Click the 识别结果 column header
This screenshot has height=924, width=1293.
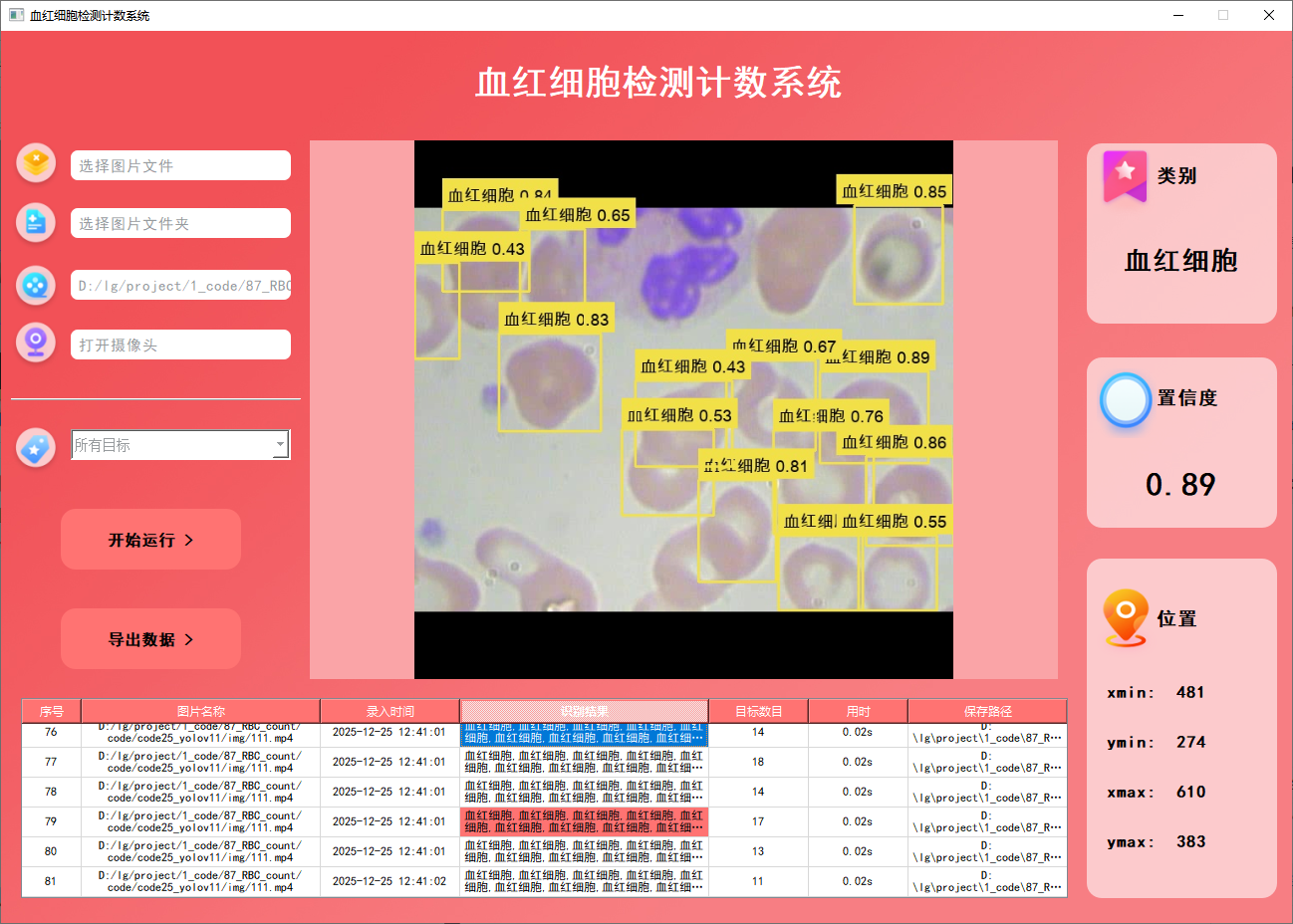[x=584, y=711]
